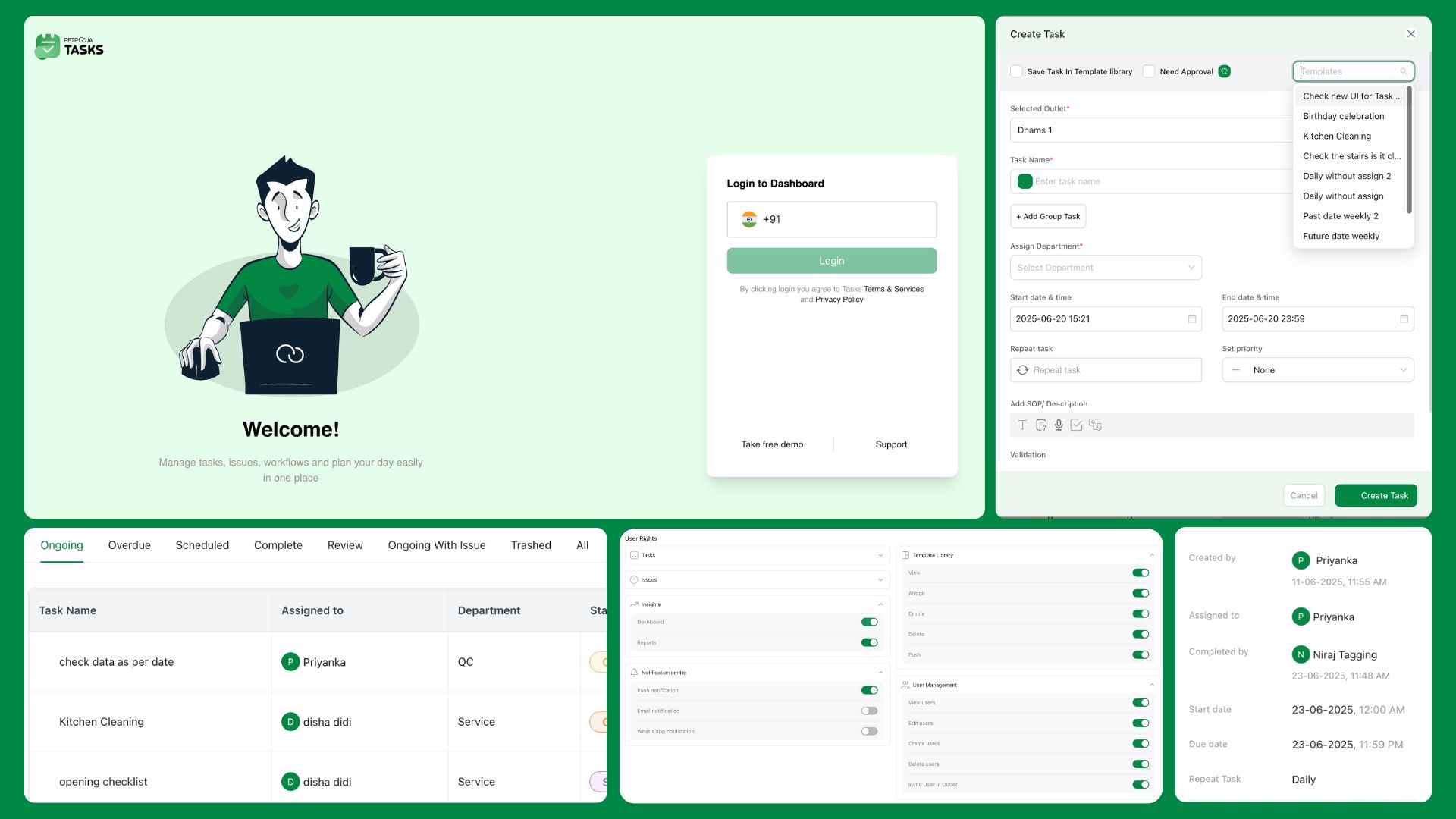Open the Ongoing With Issue tab
Screen dimensions: 1456x819
tap(436, 545)
